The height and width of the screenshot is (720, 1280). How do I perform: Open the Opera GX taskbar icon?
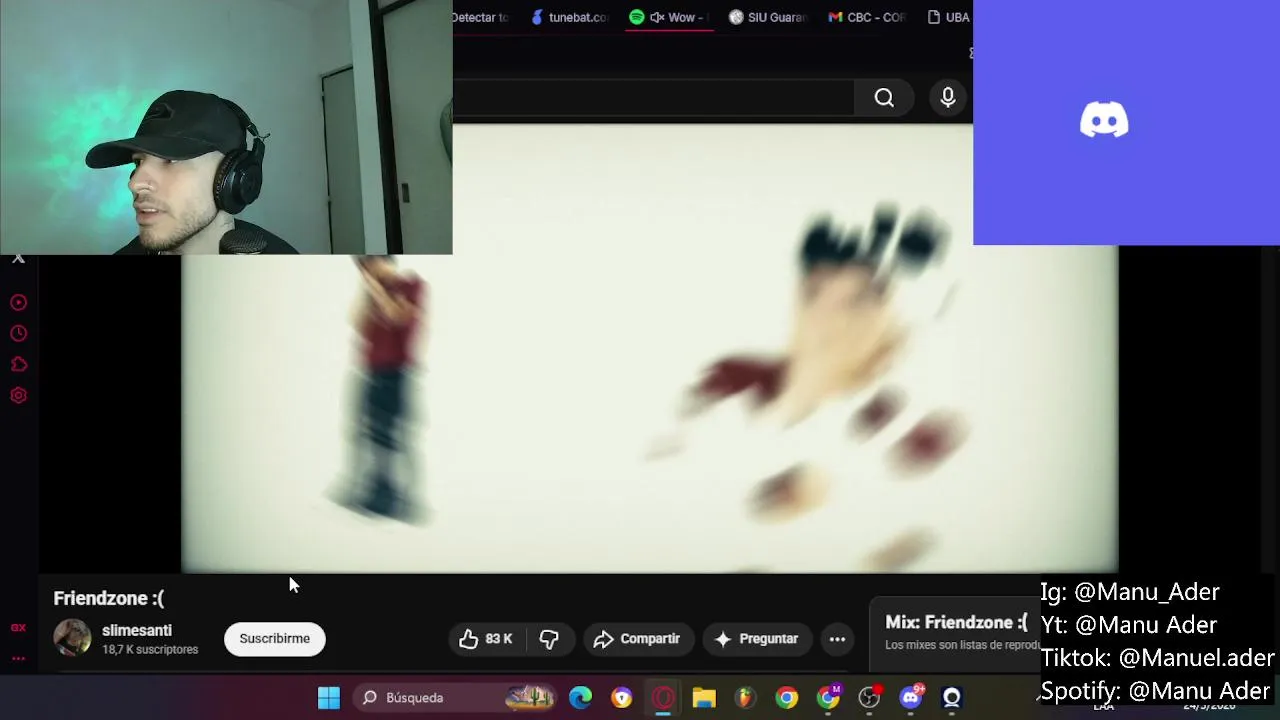663,698
